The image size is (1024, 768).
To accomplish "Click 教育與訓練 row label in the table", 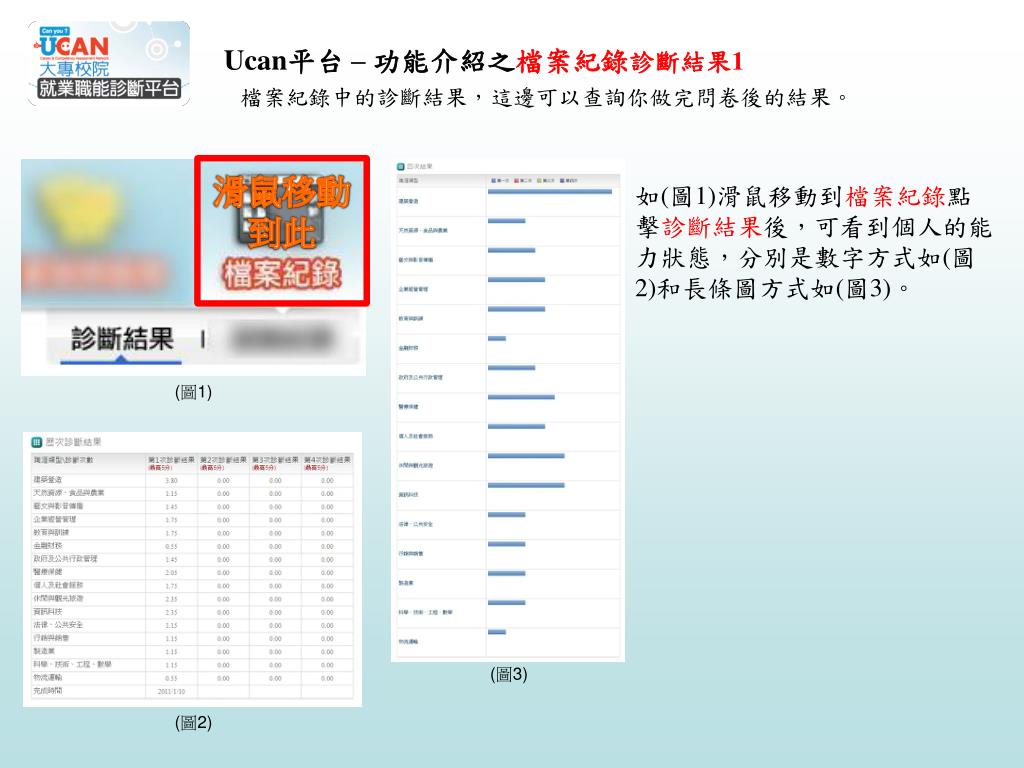I will coord(51,532).
